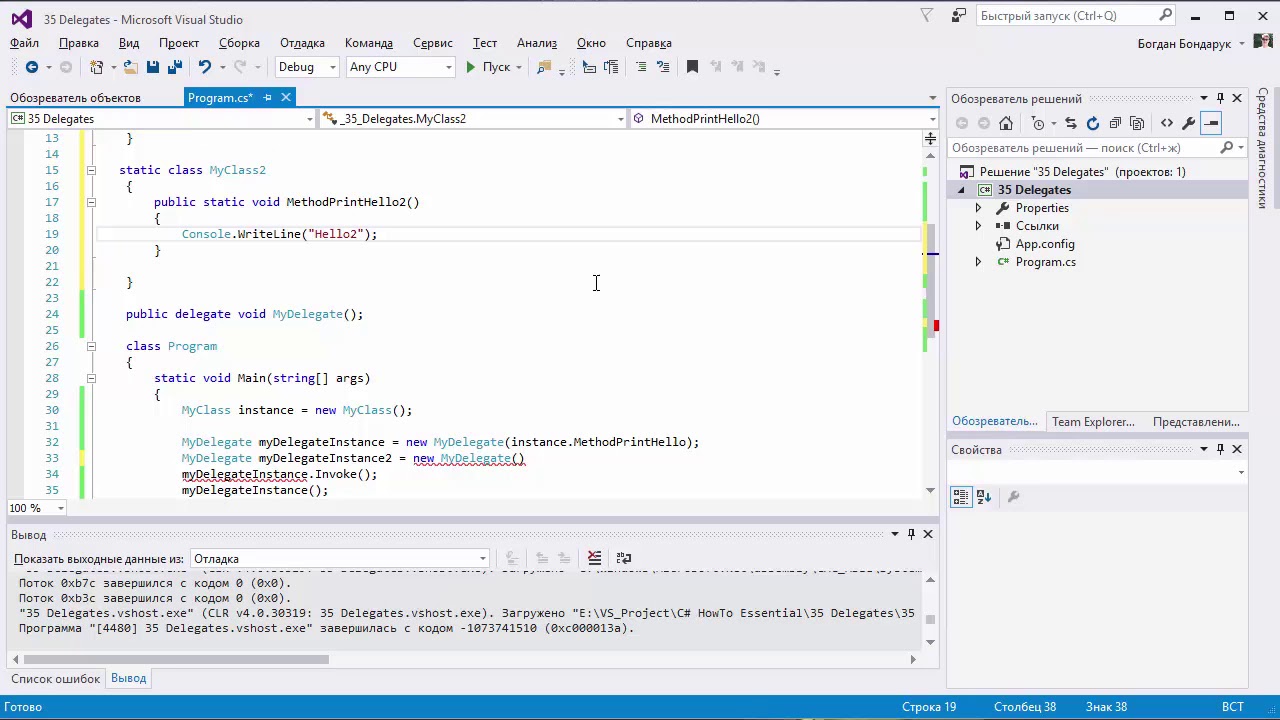
Task: Open Properties via the wrench toolbar icon
Action: tap(1189, 123)
